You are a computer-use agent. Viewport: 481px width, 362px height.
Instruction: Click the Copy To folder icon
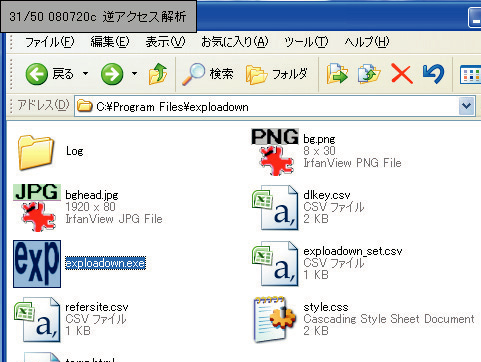(x=369, y=74)
